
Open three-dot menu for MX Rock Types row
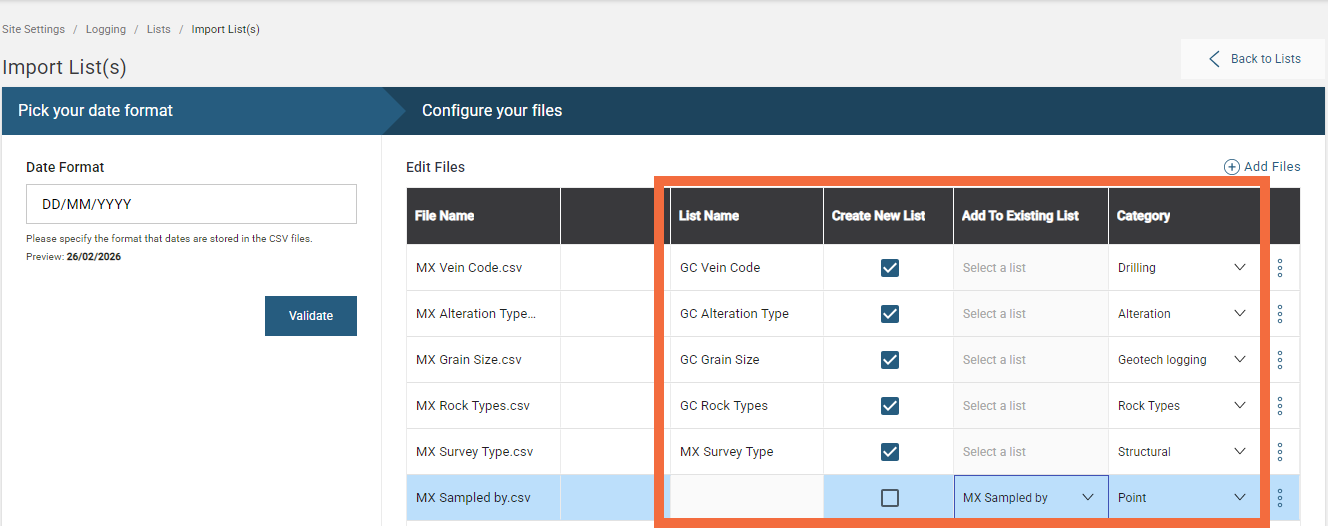1280,406
